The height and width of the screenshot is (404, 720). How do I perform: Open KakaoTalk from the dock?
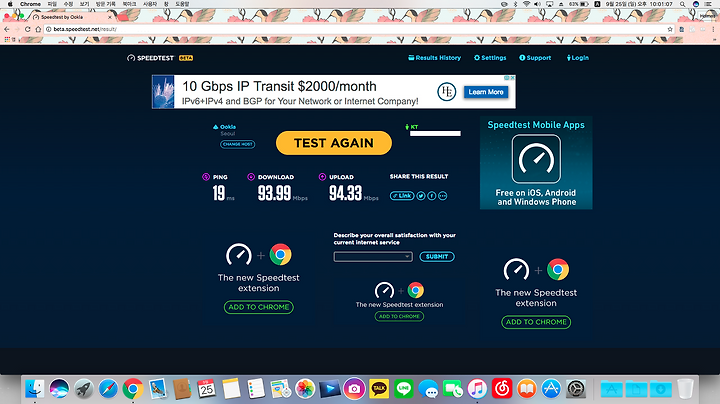pyautogui.click(x=379, y=389)
